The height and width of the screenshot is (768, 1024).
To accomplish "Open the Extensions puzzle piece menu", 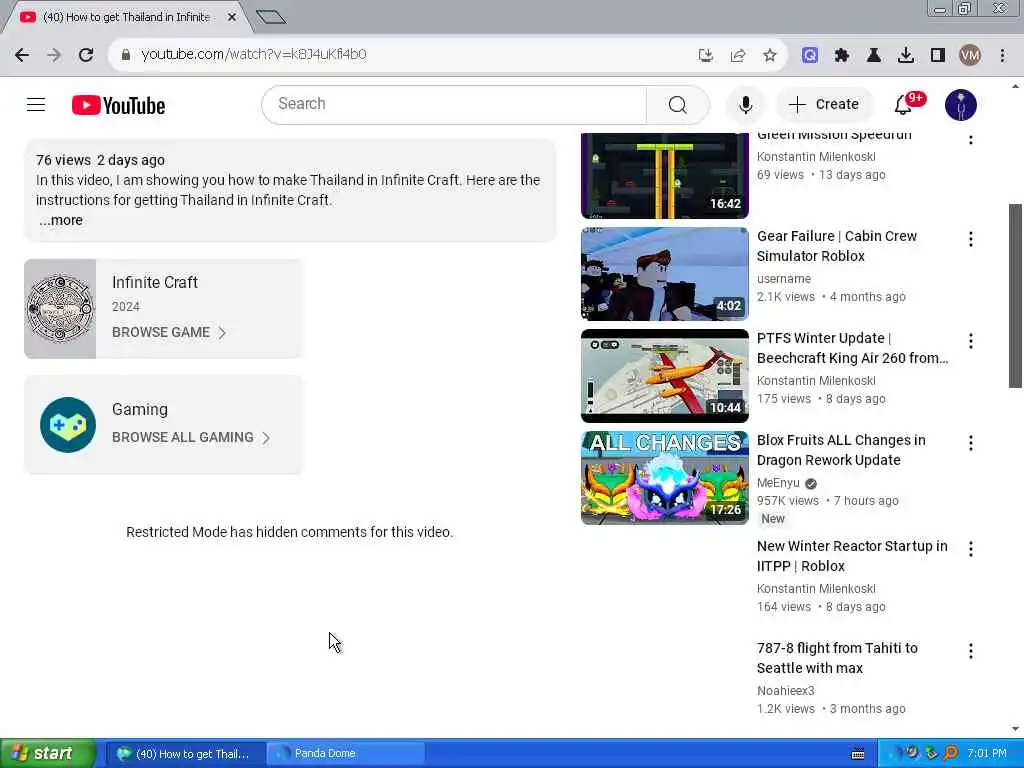I will (842, 55).
